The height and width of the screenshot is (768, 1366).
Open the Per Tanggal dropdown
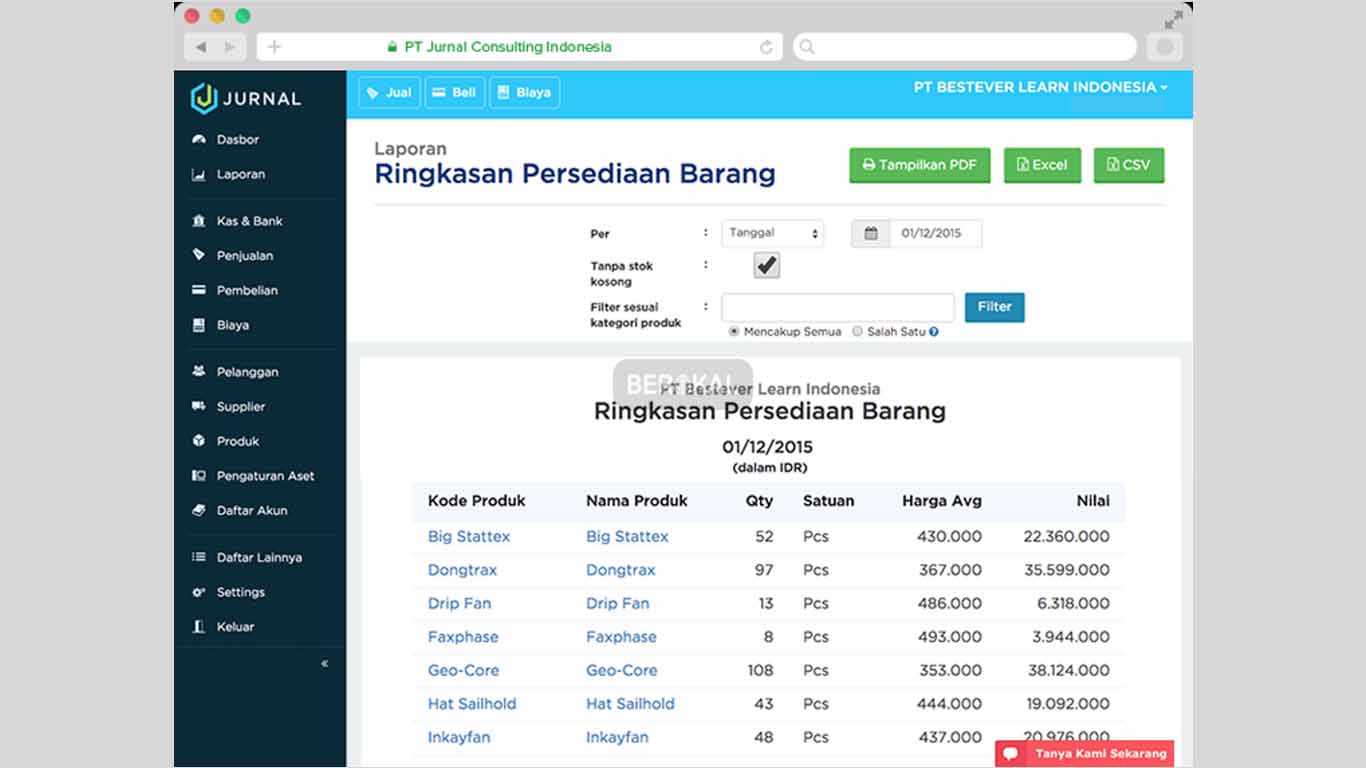[x=772, y=233]
